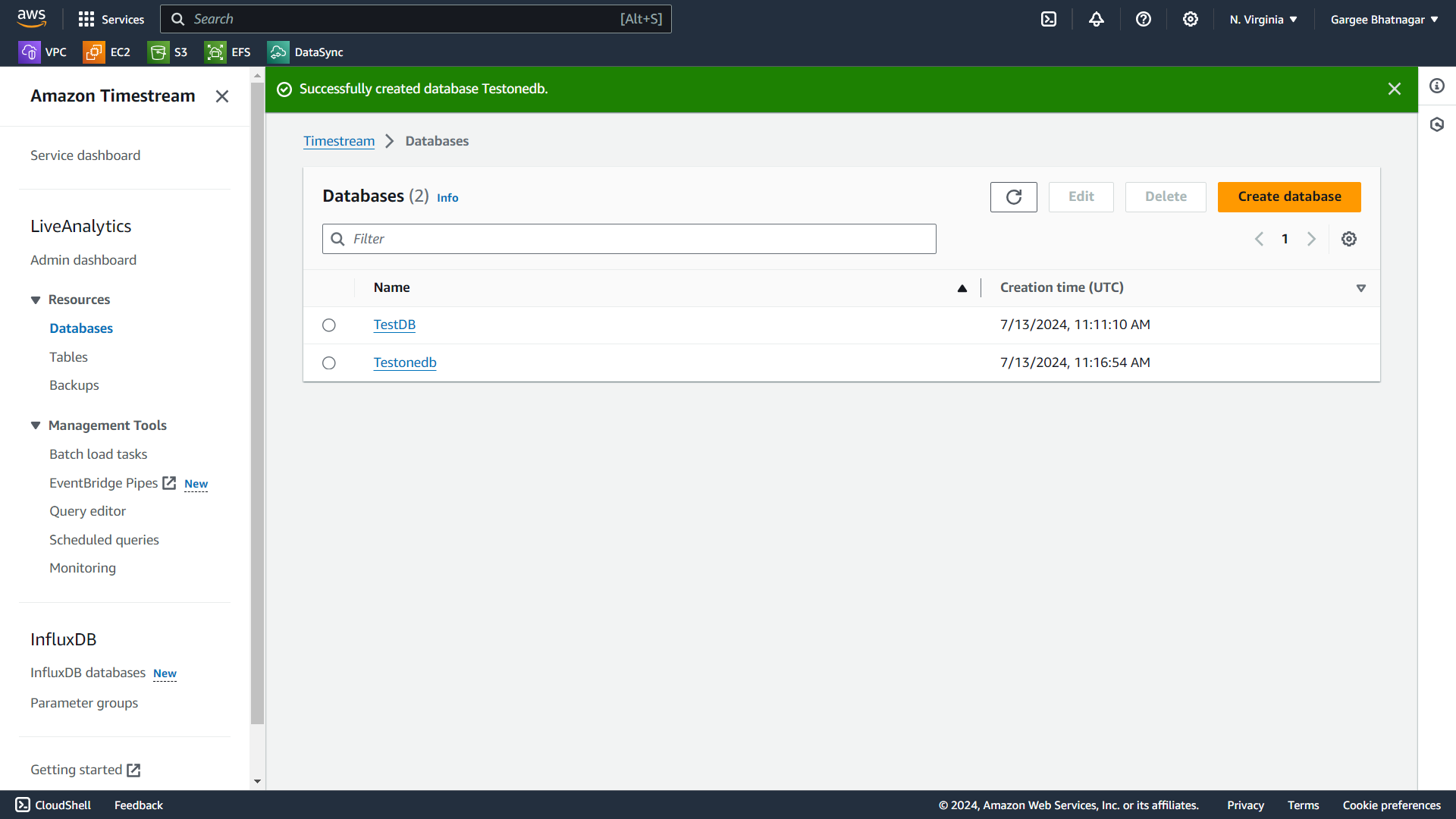
Task: Go to Tables in sidebar
Action: point(68,357)
